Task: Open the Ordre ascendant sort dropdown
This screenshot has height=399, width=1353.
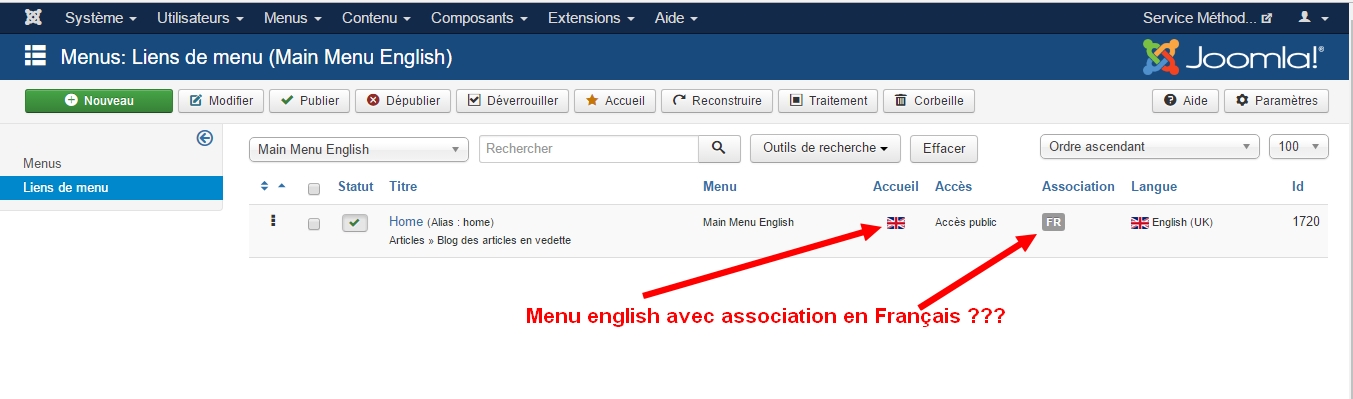Action: pos(1150,147)
